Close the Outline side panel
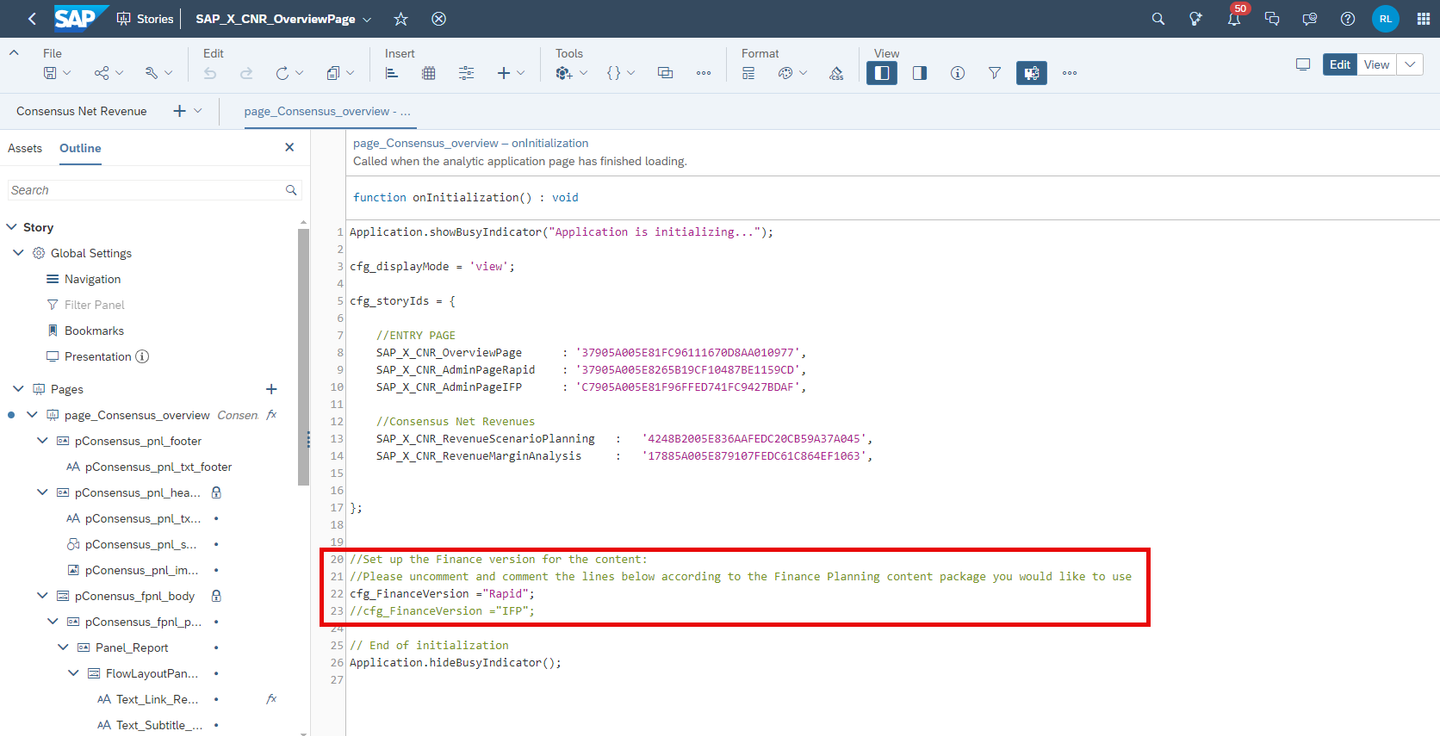The image size is (1440, 736). pos(290,147)
